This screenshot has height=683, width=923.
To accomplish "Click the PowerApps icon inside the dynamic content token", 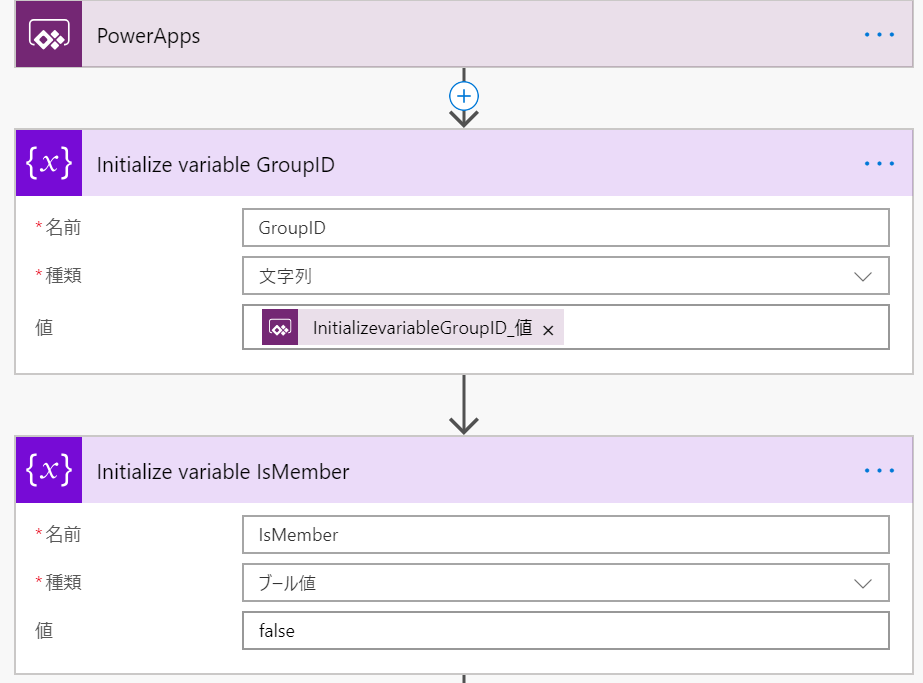I will [281, 326].
